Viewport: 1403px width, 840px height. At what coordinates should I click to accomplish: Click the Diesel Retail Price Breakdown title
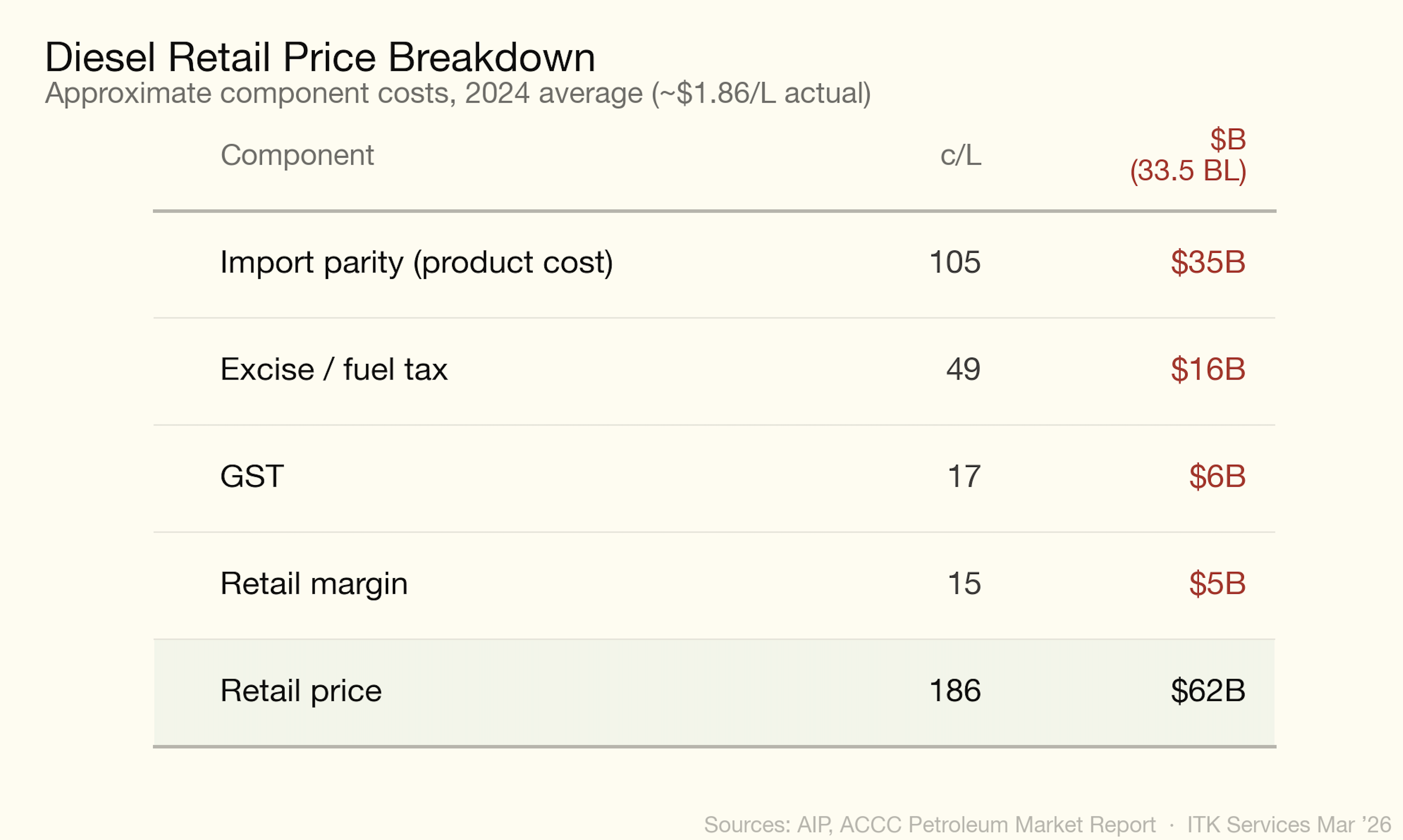(320, 57)
